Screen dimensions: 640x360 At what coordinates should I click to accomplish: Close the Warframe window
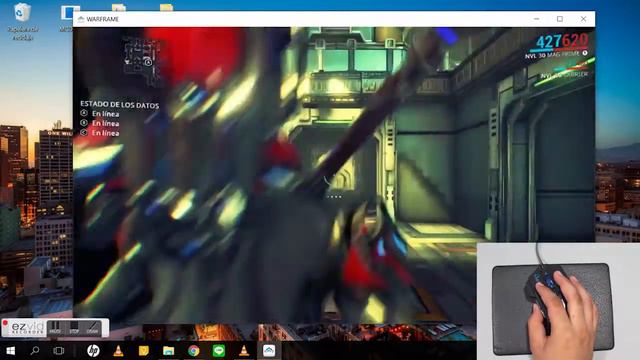click(x=584, y=19)
